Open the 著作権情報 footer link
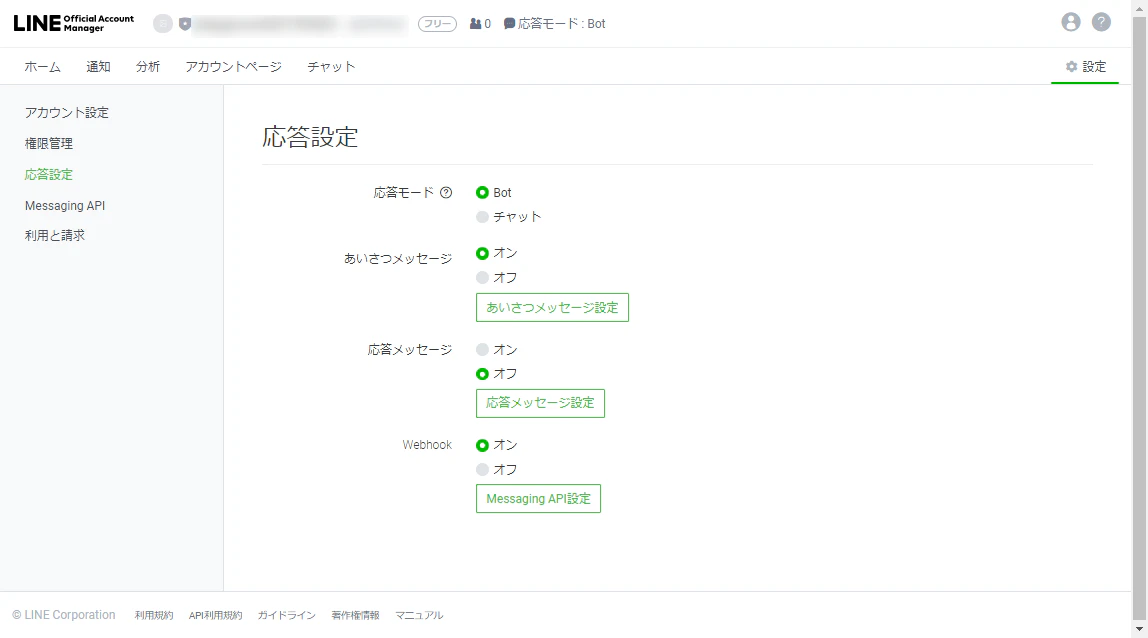 [x=355, y=615]
